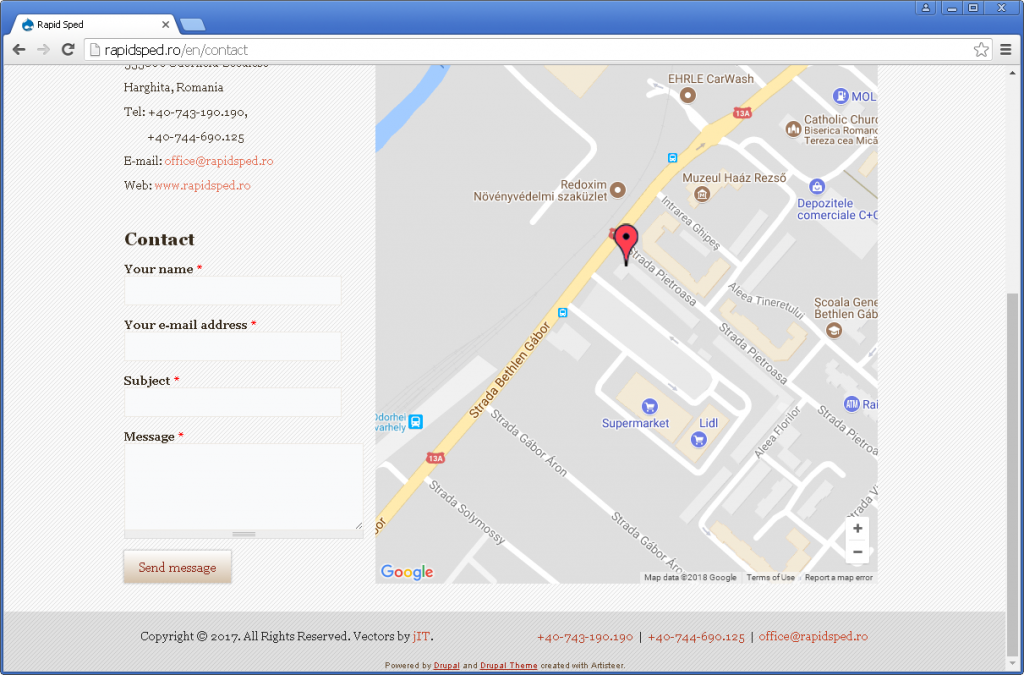Click inside the Message text area
This screenshot has width=1024, height=675.
(243, 486)
